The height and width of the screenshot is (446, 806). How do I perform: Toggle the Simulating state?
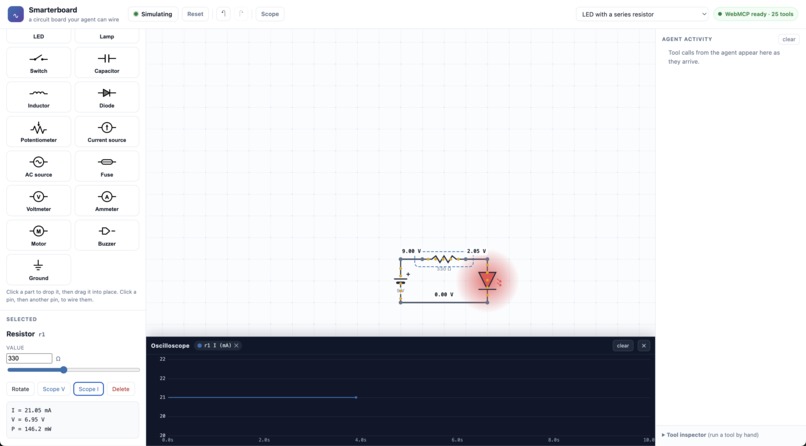tap(153, 14)
